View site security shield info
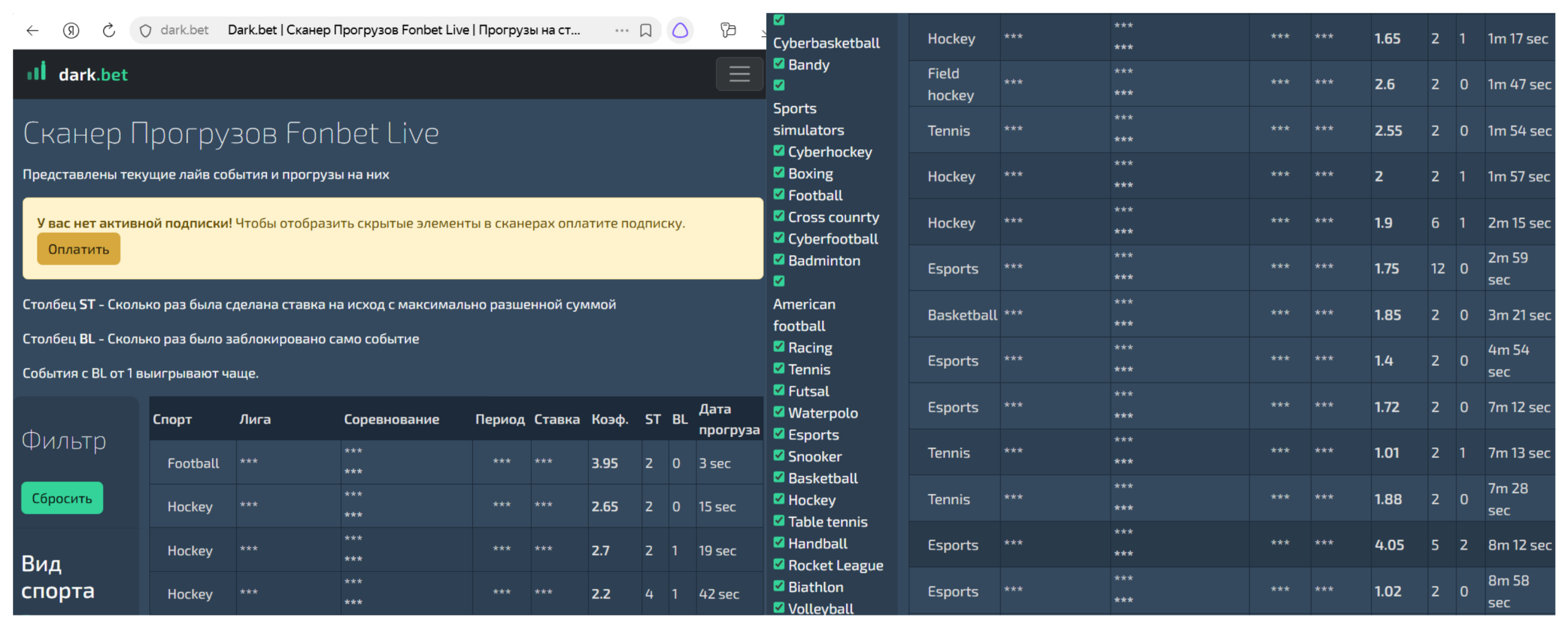 point(146,30)
